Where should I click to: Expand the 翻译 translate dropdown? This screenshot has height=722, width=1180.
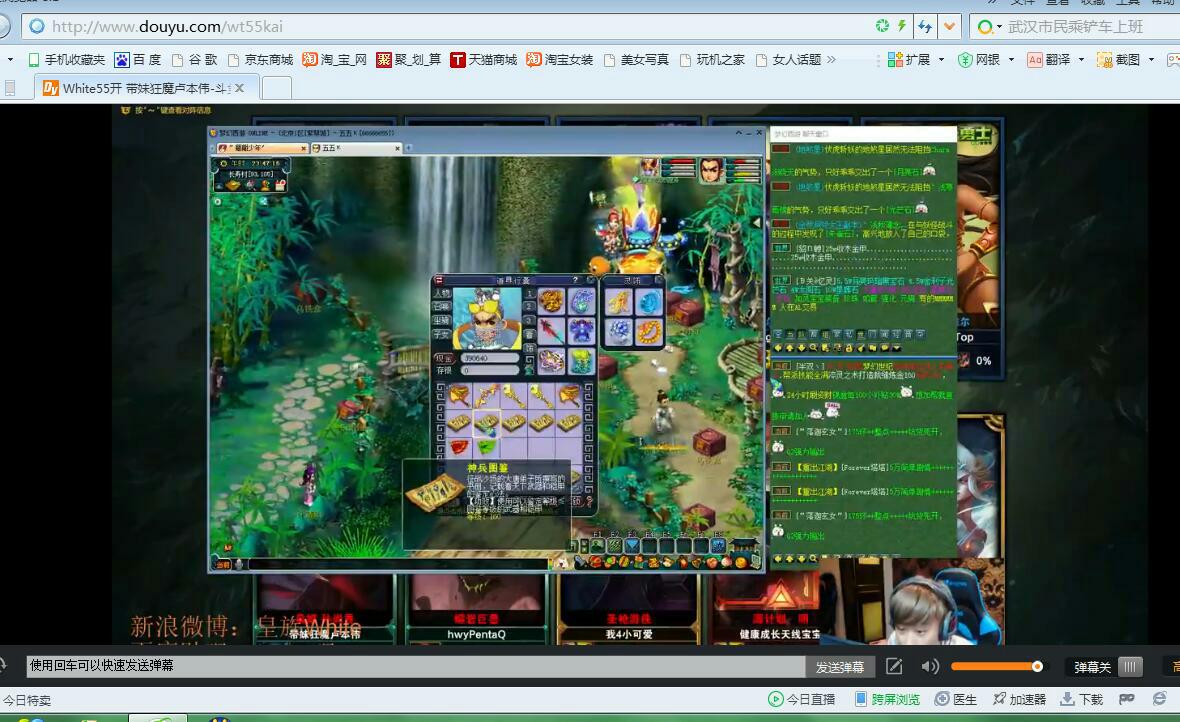[1081, 60]
